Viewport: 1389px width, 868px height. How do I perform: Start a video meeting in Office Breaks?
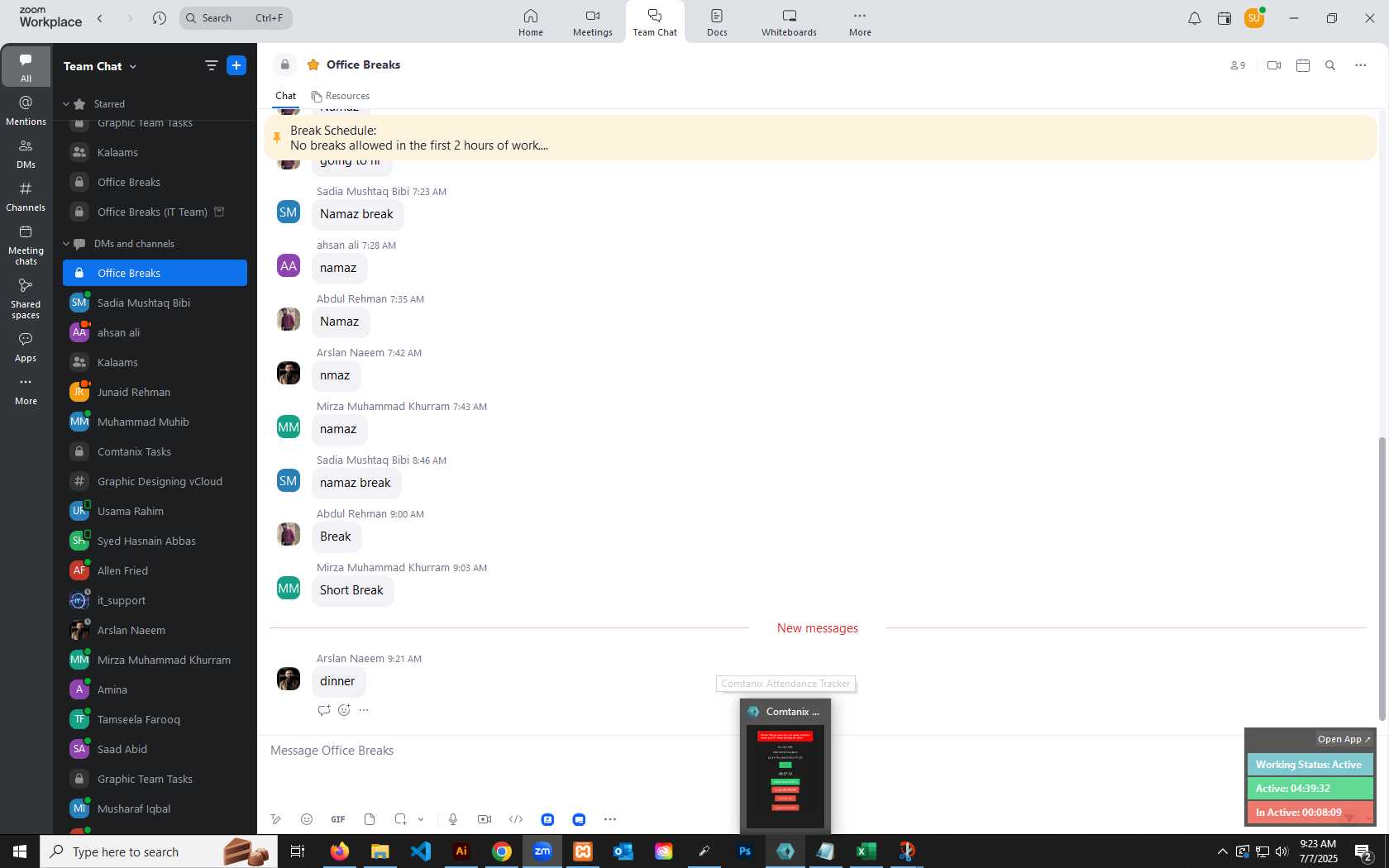pyautogui.click(x=1274, y=65)
